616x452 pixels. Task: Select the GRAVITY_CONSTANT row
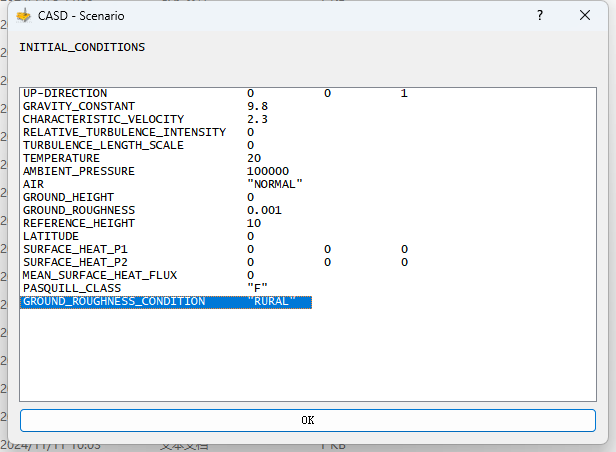click(x=78, y=106)
